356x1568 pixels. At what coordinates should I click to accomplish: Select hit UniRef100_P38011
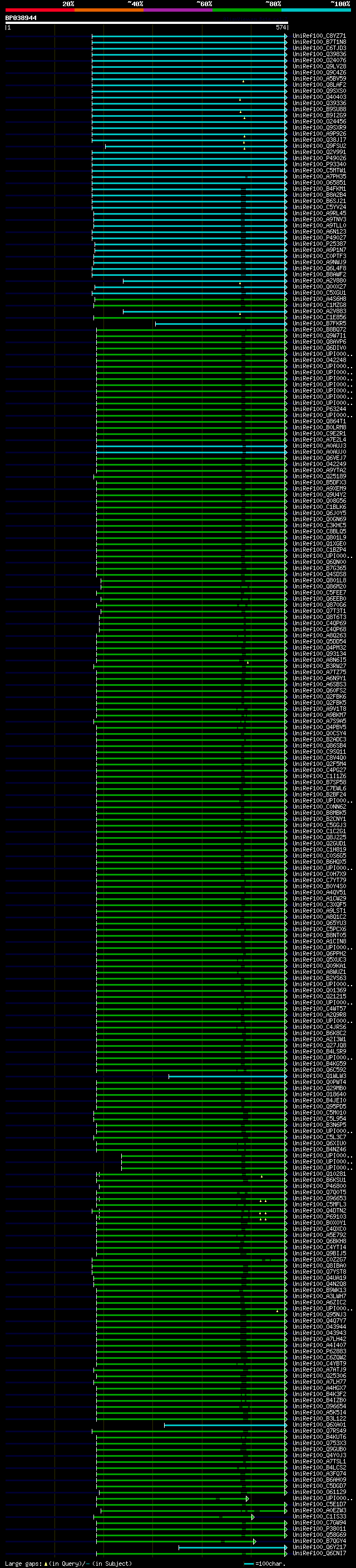[319, 1529]
